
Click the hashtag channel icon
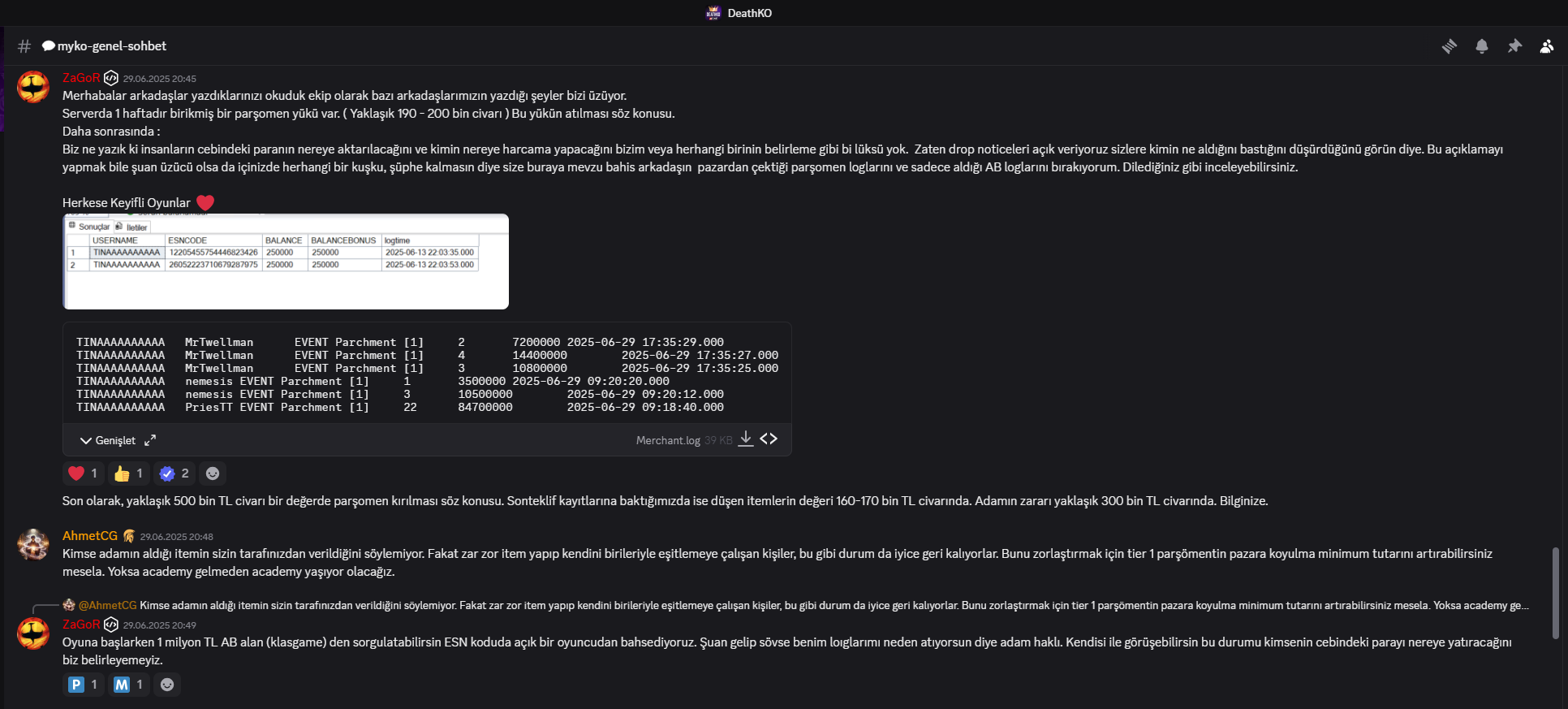[x=24, y=46]
